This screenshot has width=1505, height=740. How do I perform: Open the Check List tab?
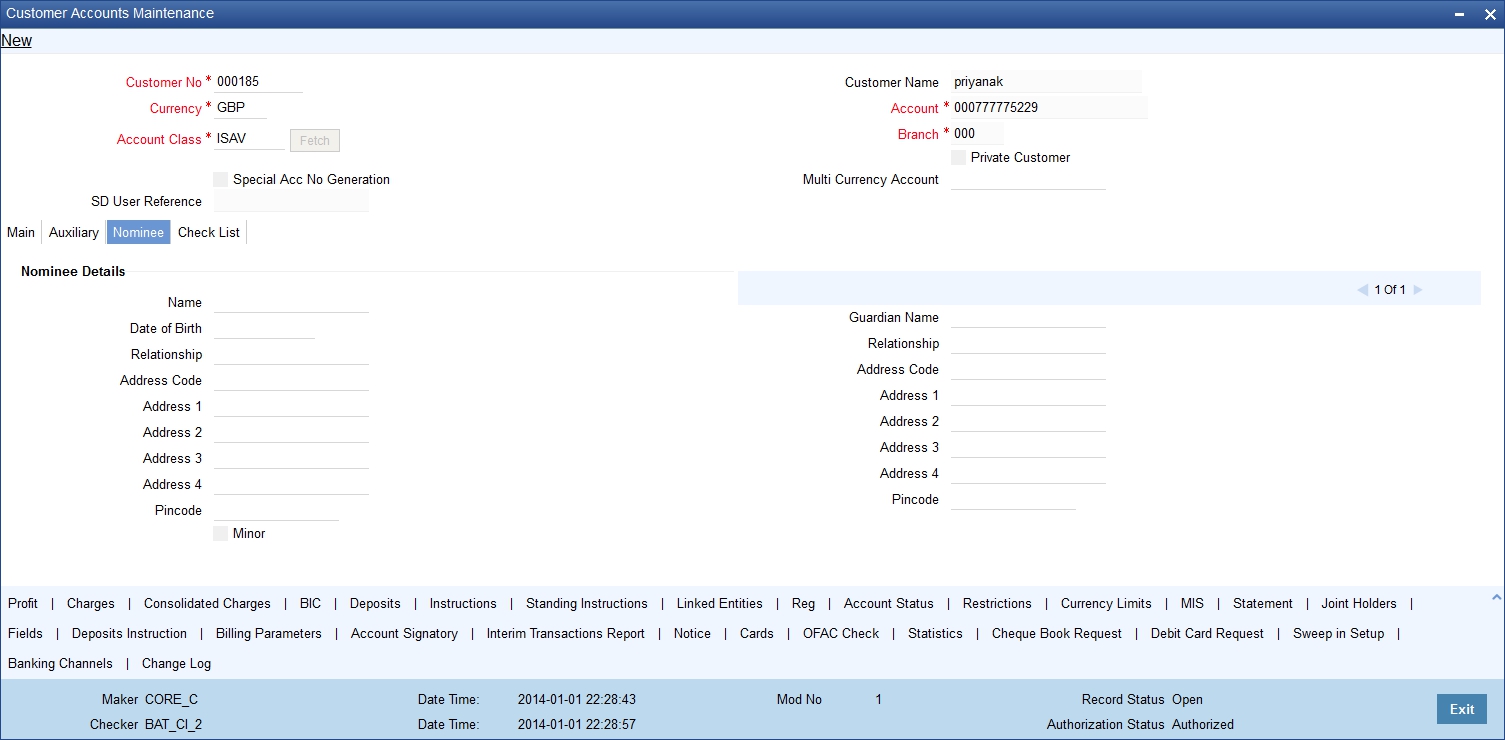pyautogui.click(x=209, y=232)
